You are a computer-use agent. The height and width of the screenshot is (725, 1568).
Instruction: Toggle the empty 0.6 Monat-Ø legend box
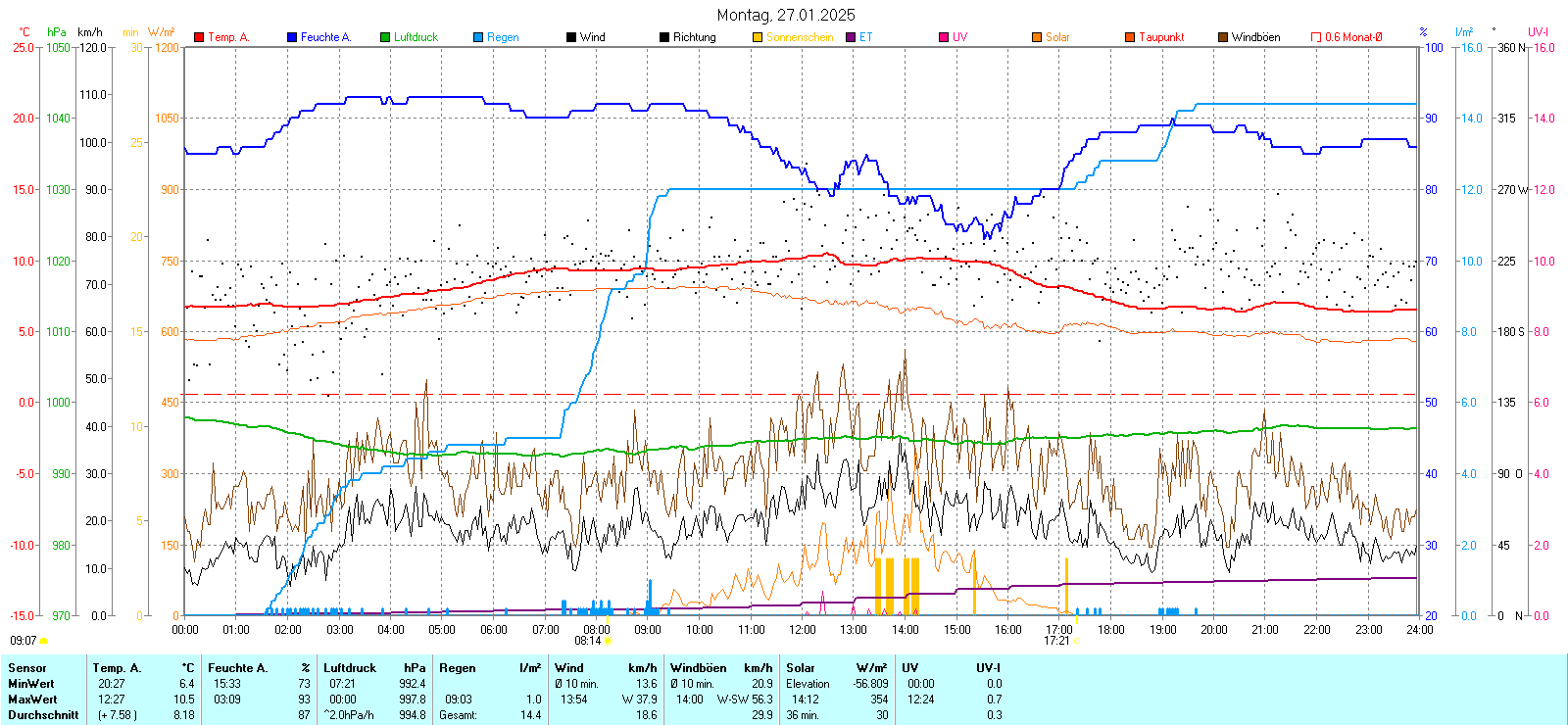(1316, 37)
